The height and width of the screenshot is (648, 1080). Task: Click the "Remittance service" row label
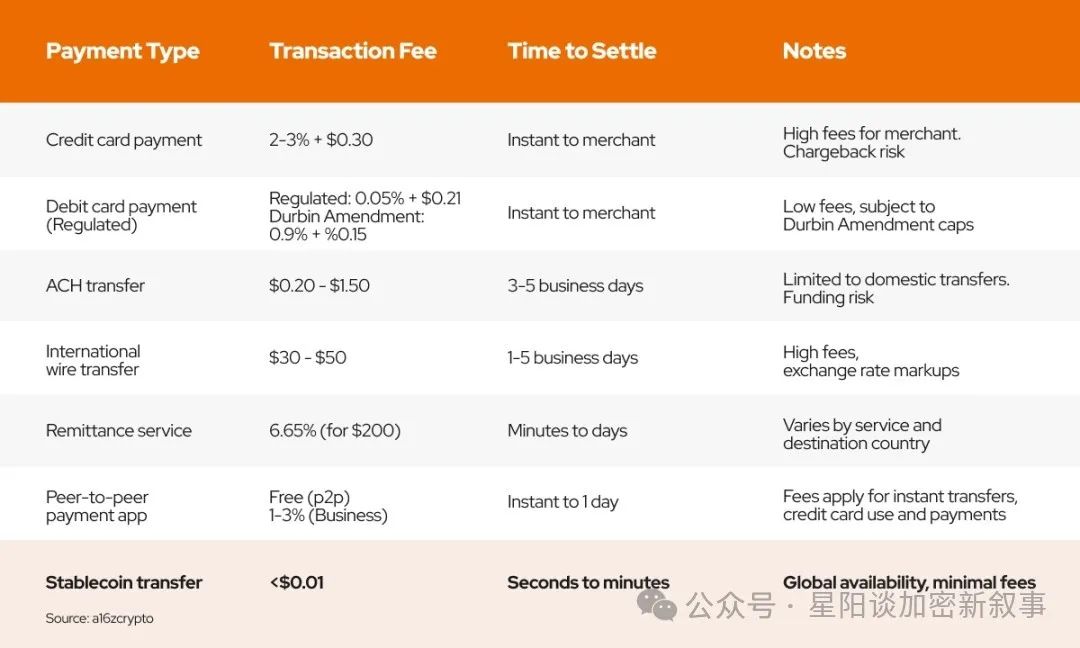click(118, 431)
